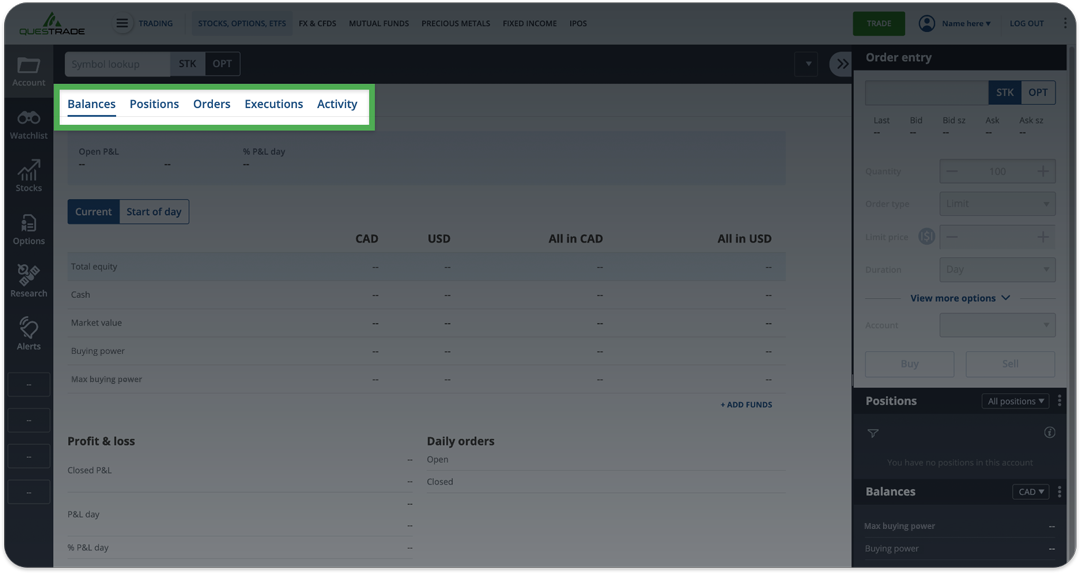Screen dimensions: 1080x573
Task: Expand View more options
Action: click(960, 298)
